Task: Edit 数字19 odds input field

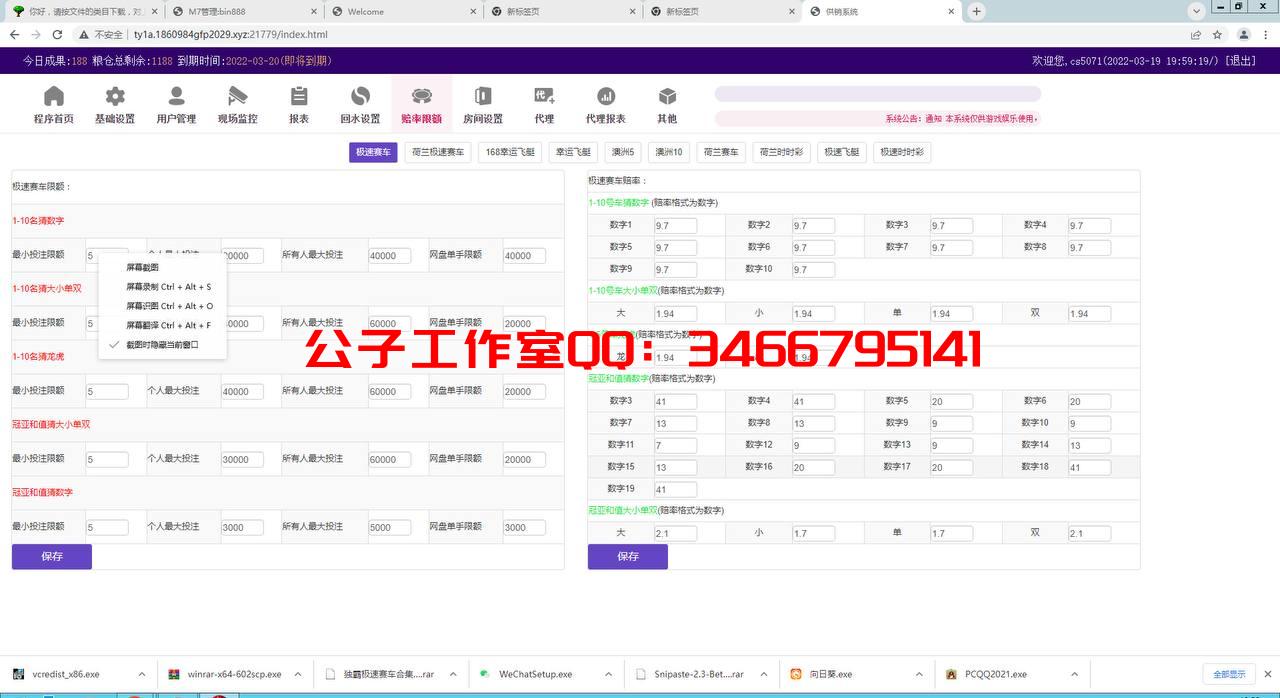Action: coord(675,490)
